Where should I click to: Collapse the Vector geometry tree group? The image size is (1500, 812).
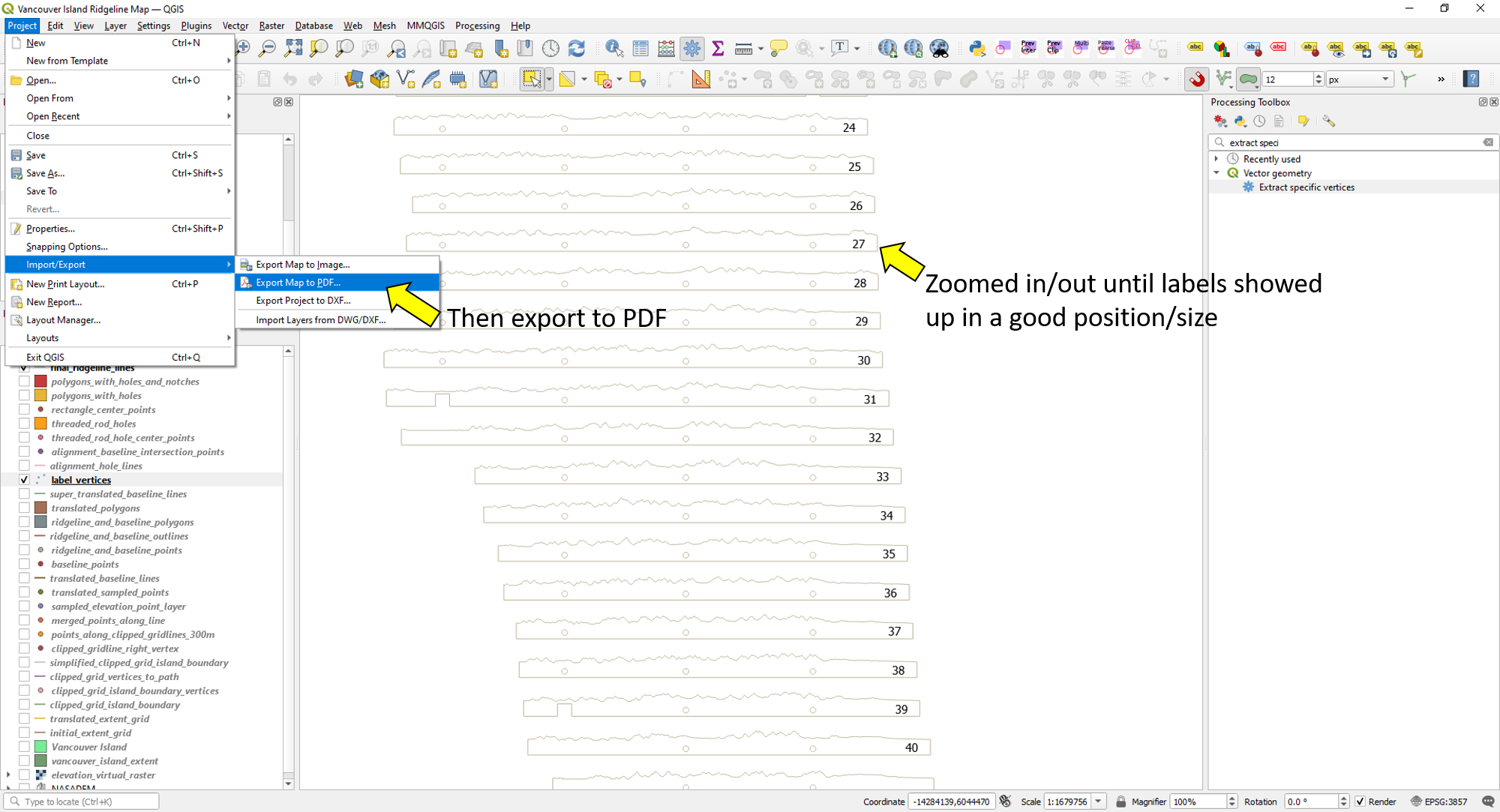pyautogui.click(x=1216, y=173)
